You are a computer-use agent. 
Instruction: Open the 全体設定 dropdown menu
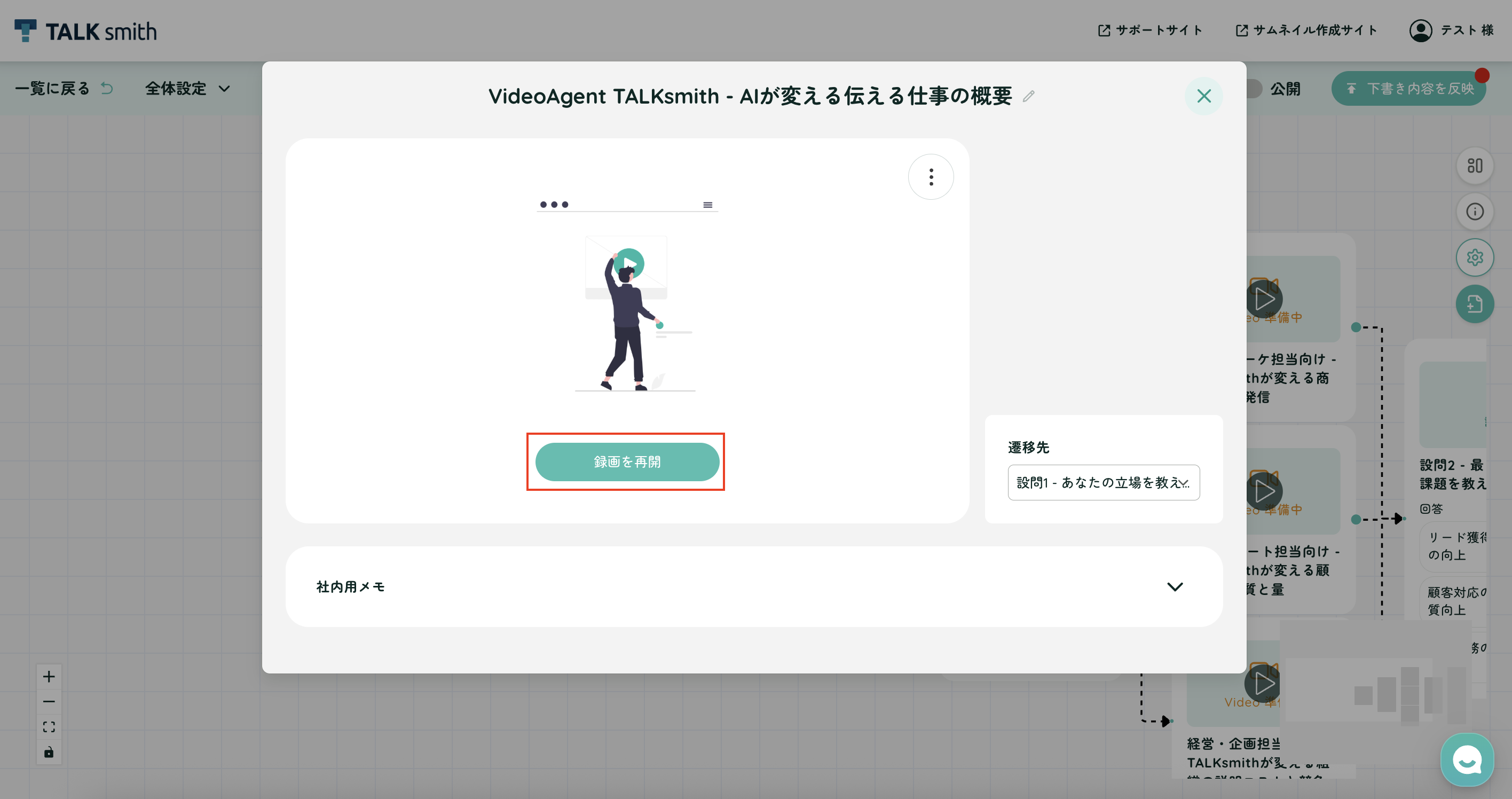187,89
